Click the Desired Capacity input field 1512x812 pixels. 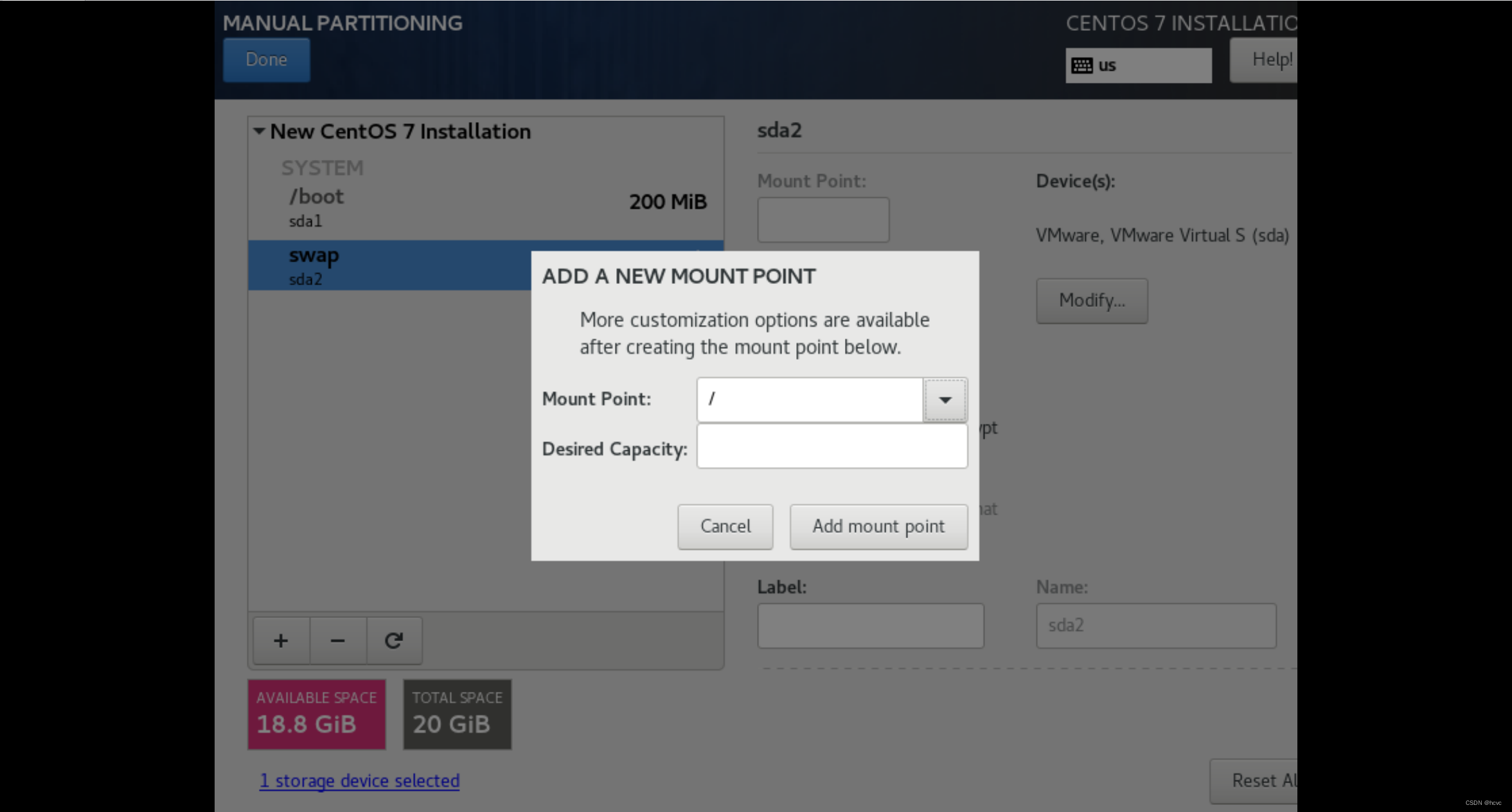coord(832,446)
